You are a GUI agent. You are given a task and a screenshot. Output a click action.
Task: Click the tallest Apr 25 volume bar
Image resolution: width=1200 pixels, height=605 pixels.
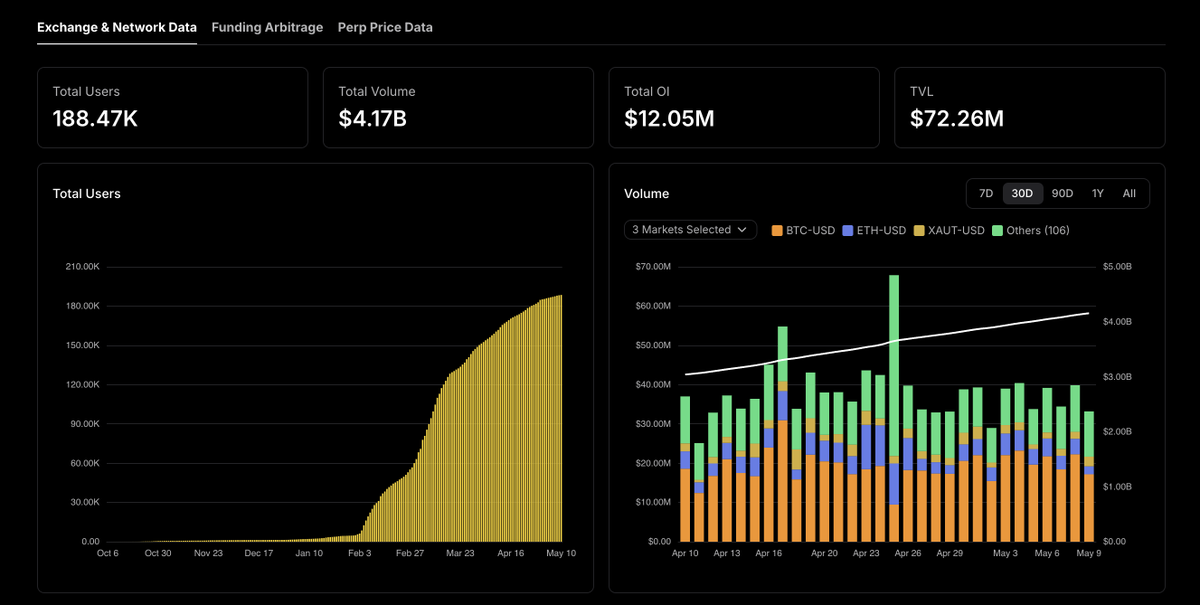pos(893,408)
